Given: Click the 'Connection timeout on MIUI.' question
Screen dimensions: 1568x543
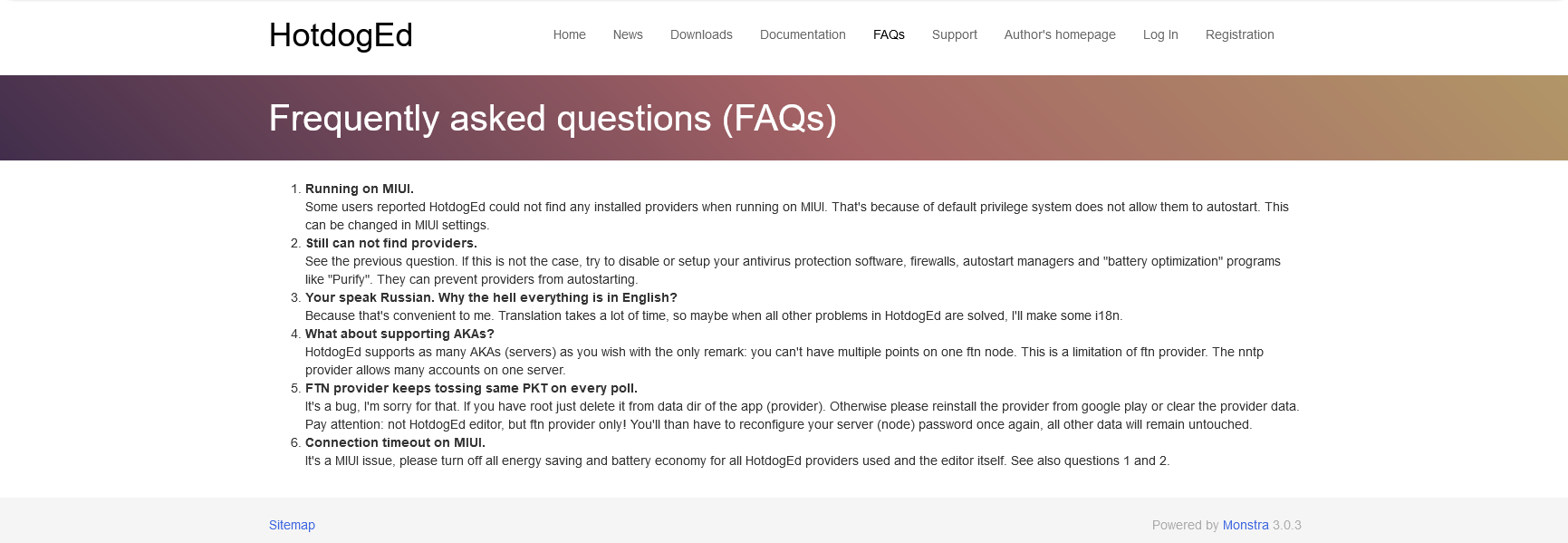Looking at the screenshot, I should click(395, 442).
